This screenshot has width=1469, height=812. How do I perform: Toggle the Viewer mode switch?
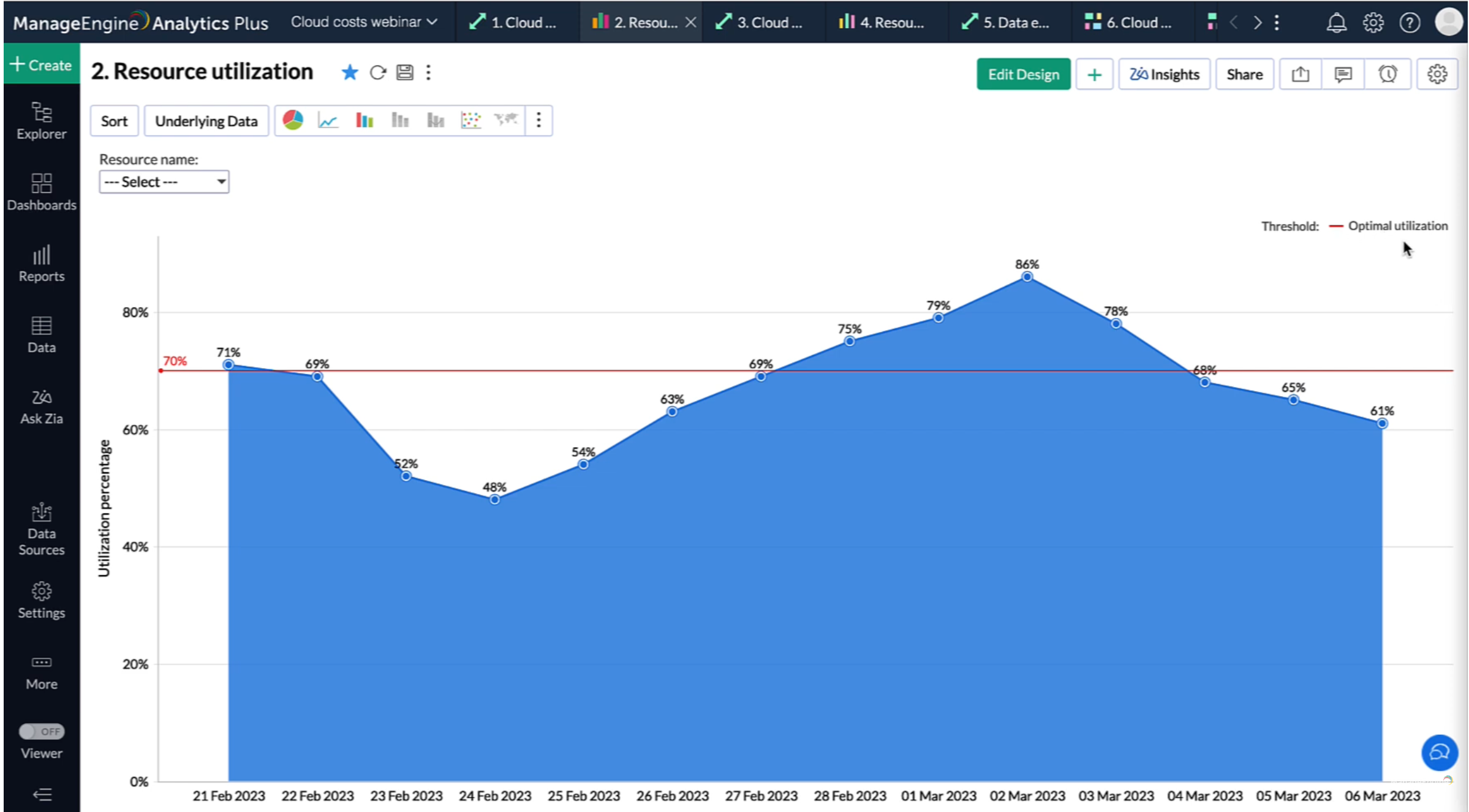point(42,731)
